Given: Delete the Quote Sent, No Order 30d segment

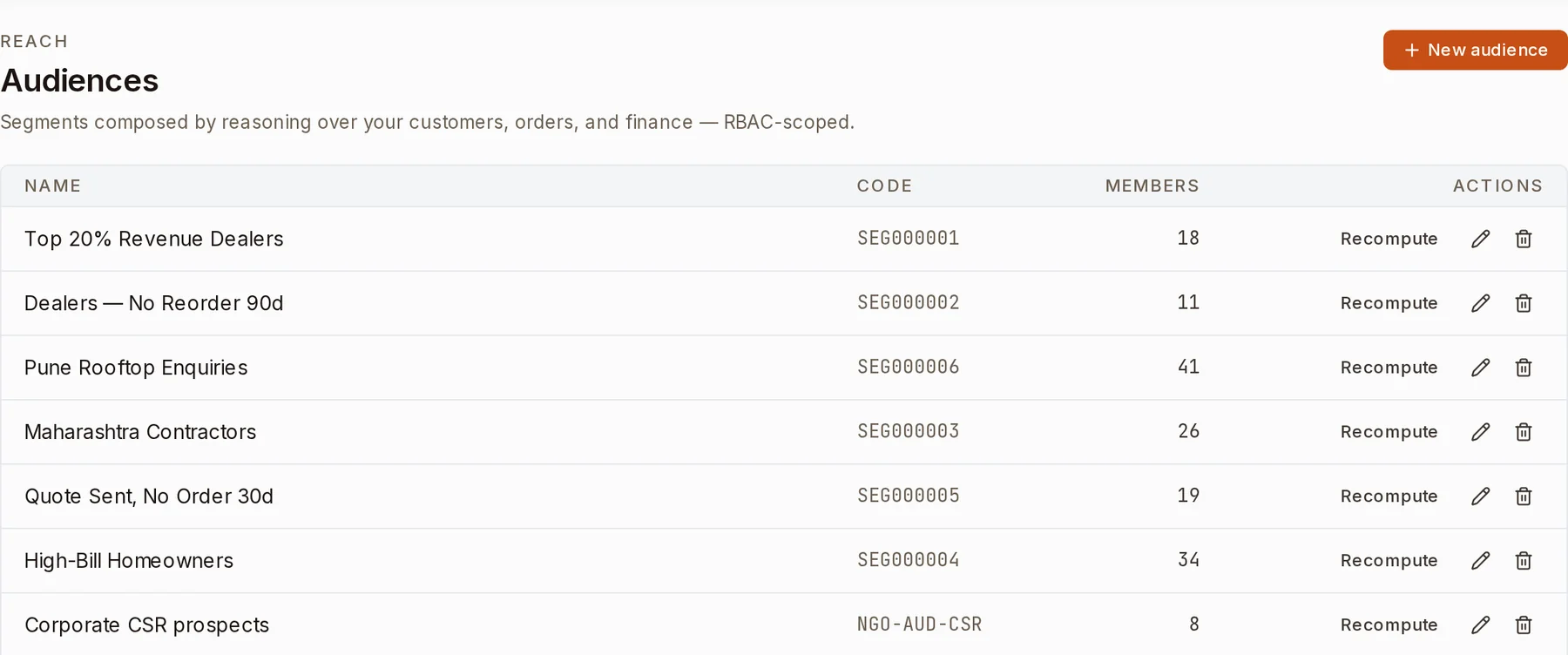Looking at the screenshot, I should (x=1523, y=496).
